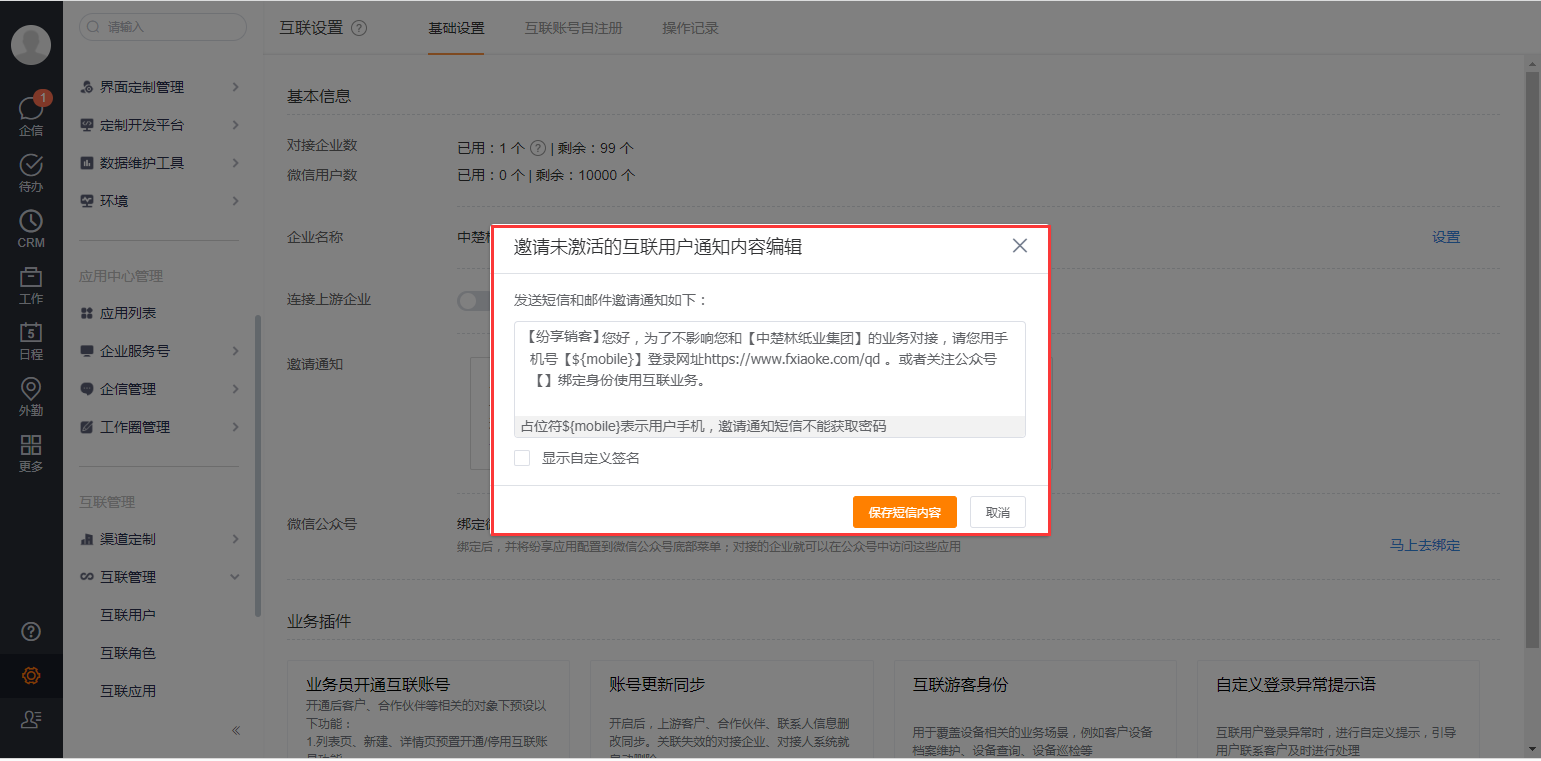Click the 业务员开通互联账号 plugin card title
The image size is (1541, 761).
378,685
